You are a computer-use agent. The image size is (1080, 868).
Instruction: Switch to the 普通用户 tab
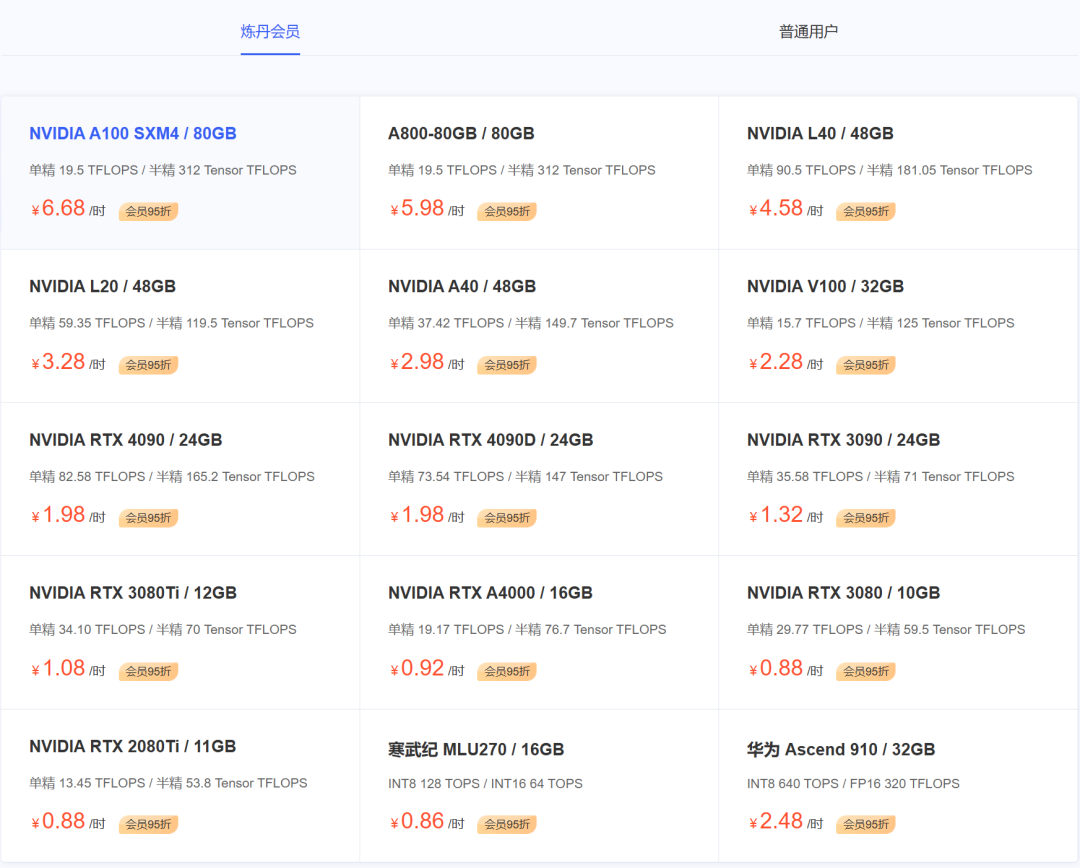(x=808, y=32)
